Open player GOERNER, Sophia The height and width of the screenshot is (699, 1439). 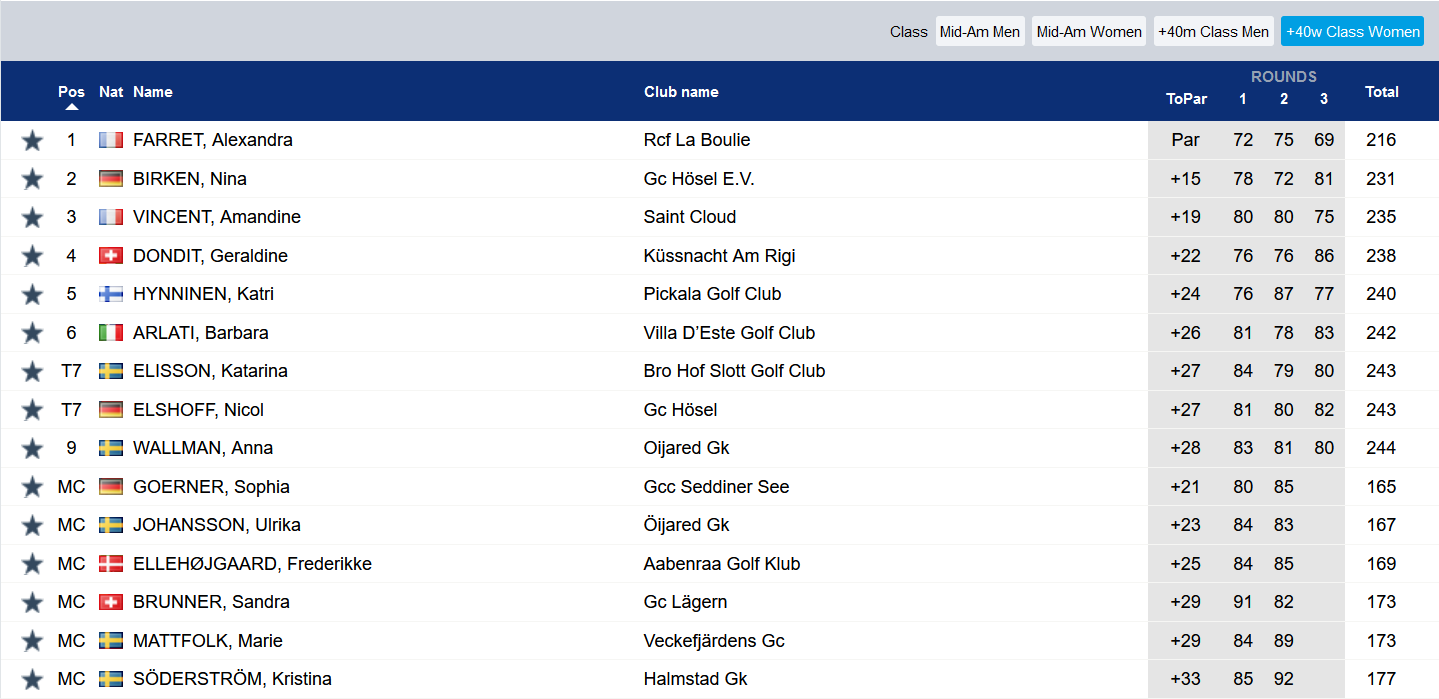[x=211, y=487]
